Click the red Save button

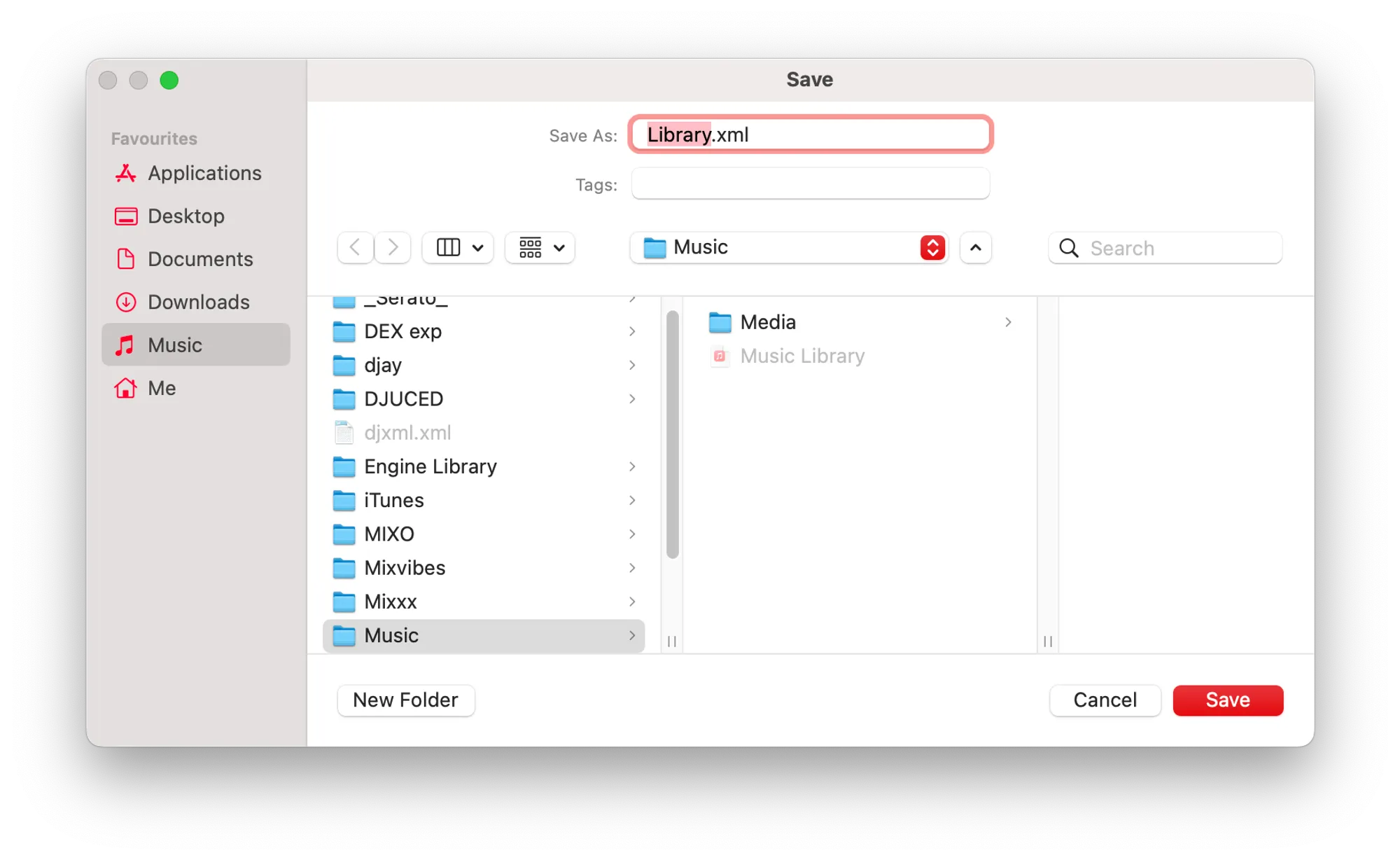(x=1228, y=700)
